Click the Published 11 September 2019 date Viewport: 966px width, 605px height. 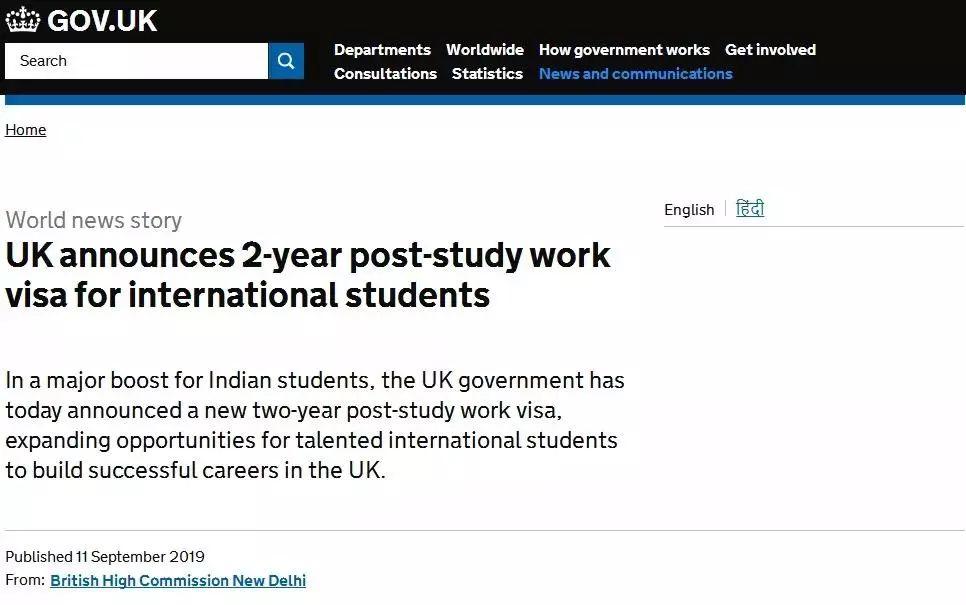(105, 557)
